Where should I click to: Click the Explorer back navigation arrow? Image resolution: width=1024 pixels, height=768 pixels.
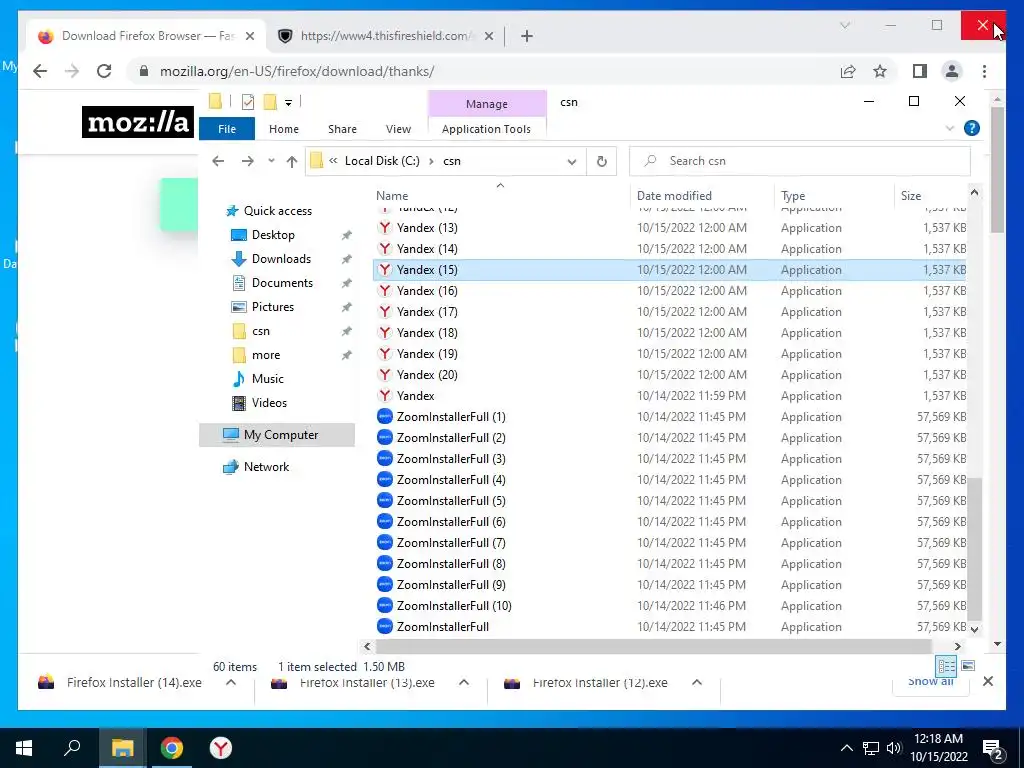218,161
